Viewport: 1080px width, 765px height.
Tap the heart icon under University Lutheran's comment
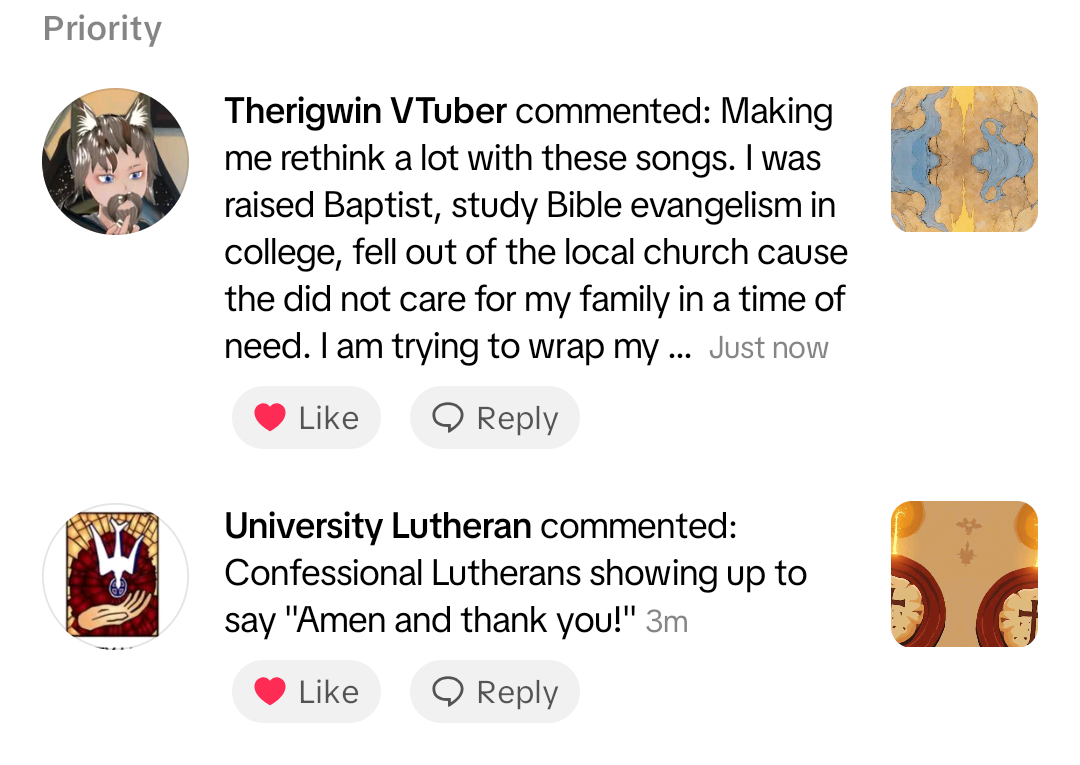(x=270, y=692)
